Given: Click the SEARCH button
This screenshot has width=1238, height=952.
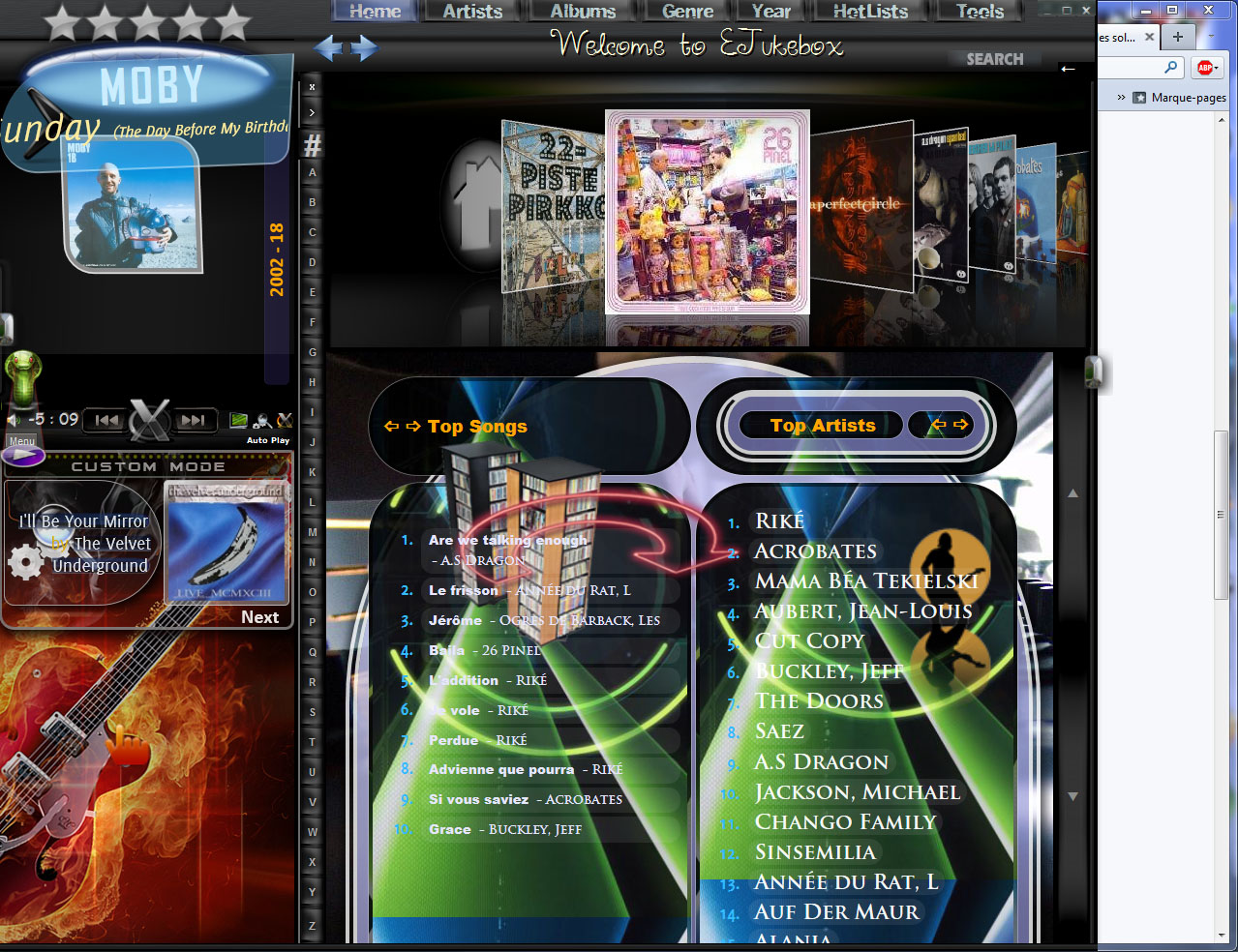Looking at the screenshot, I should 994,59.
